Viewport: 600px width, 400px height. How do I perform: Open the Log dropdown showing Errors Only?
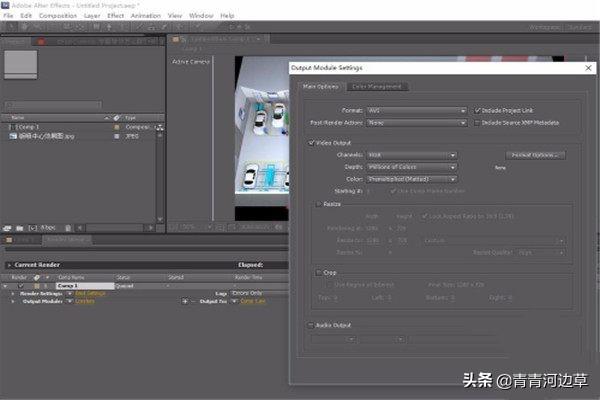[x=259, y=293]
